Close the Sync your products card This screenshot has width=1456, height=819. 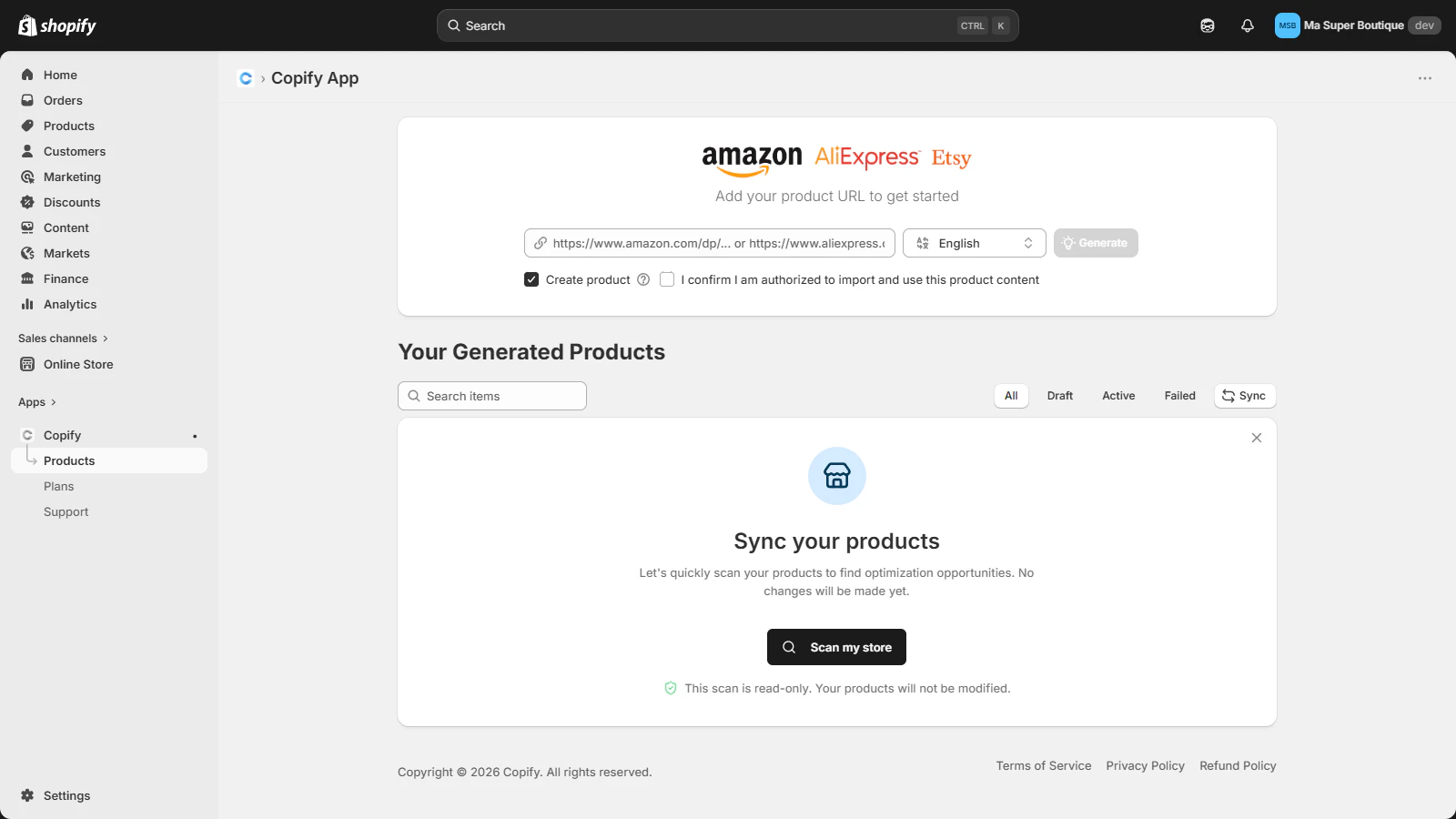[x=1257, y=438]
